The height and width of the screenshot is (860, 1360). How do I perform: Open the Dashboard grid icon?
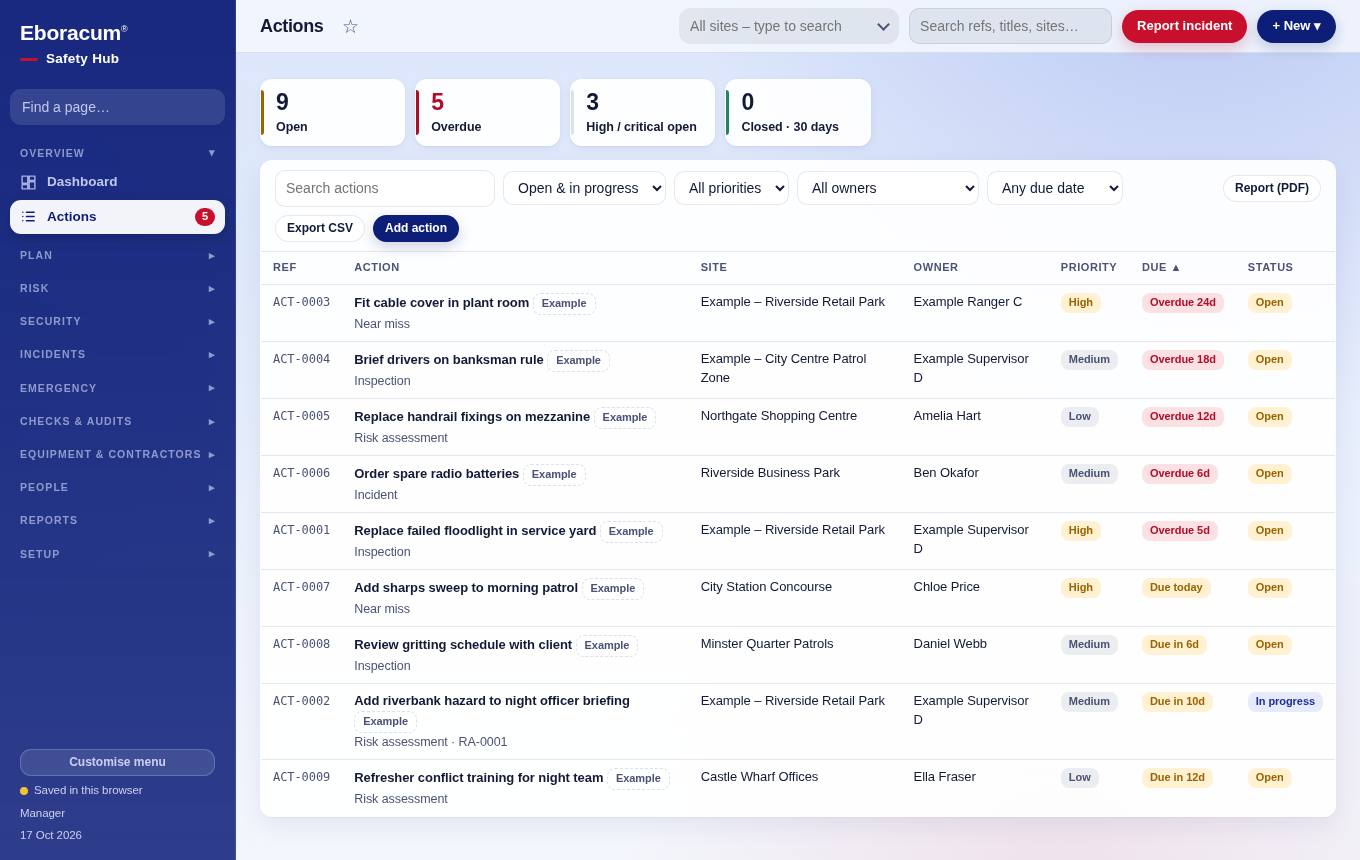(x=28, y=182)
